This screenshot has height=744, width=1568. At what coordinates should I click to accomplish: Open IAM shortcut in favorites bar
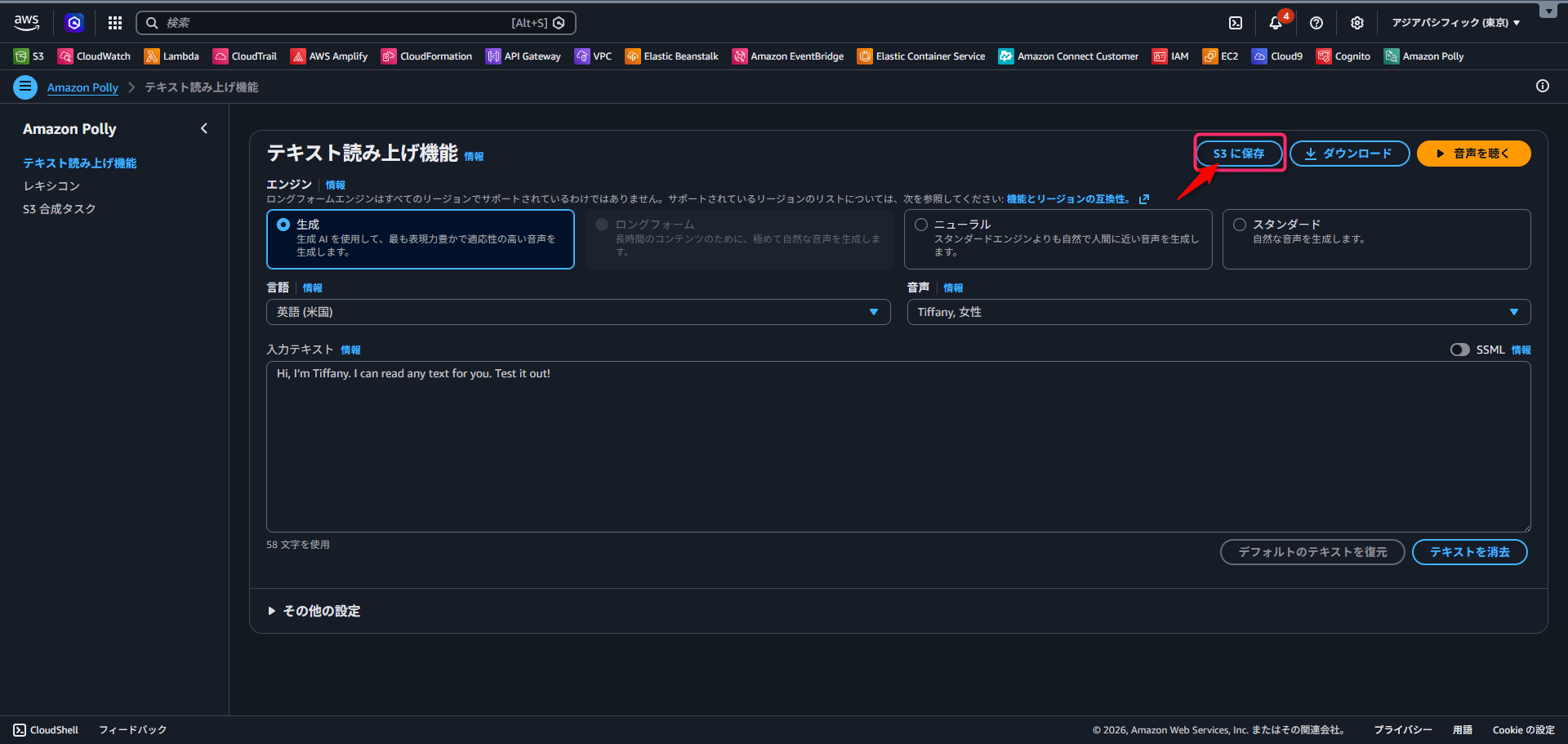[1170, 56]
